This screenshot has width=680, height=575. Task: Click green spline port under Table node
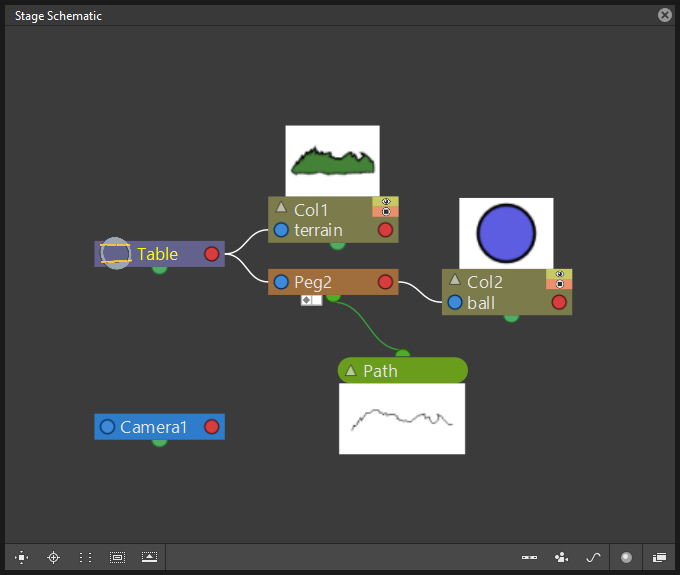pyautogui.click(x=160, y=269)
